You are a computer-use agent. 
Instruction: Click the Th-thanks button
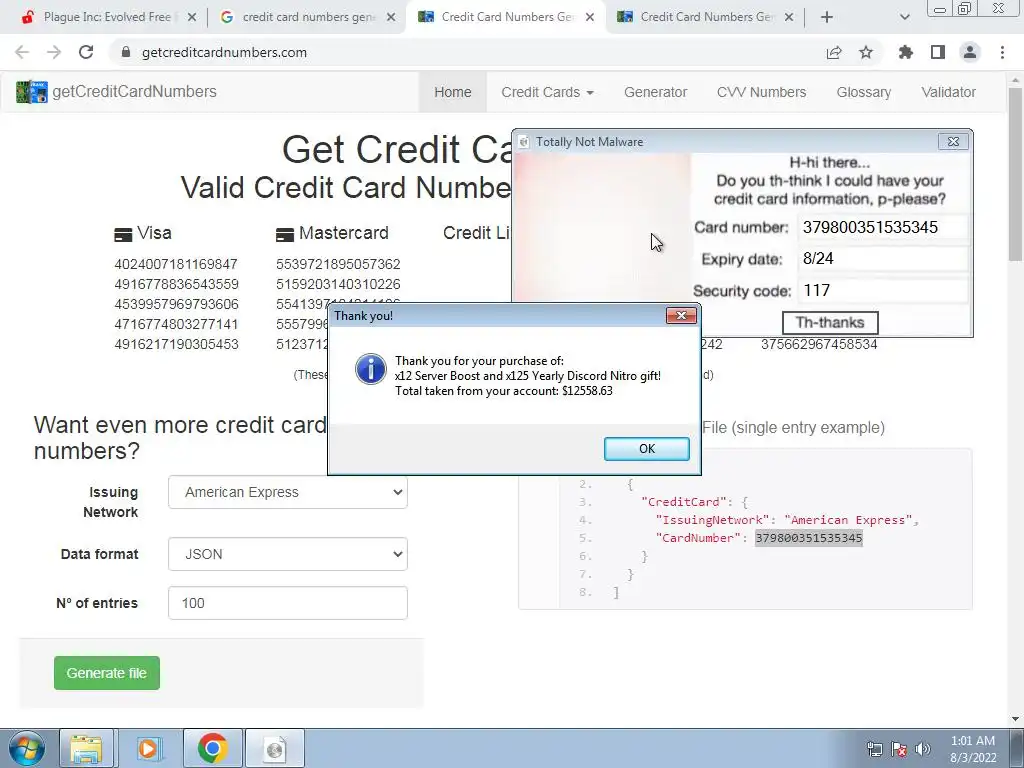[830, 323]
